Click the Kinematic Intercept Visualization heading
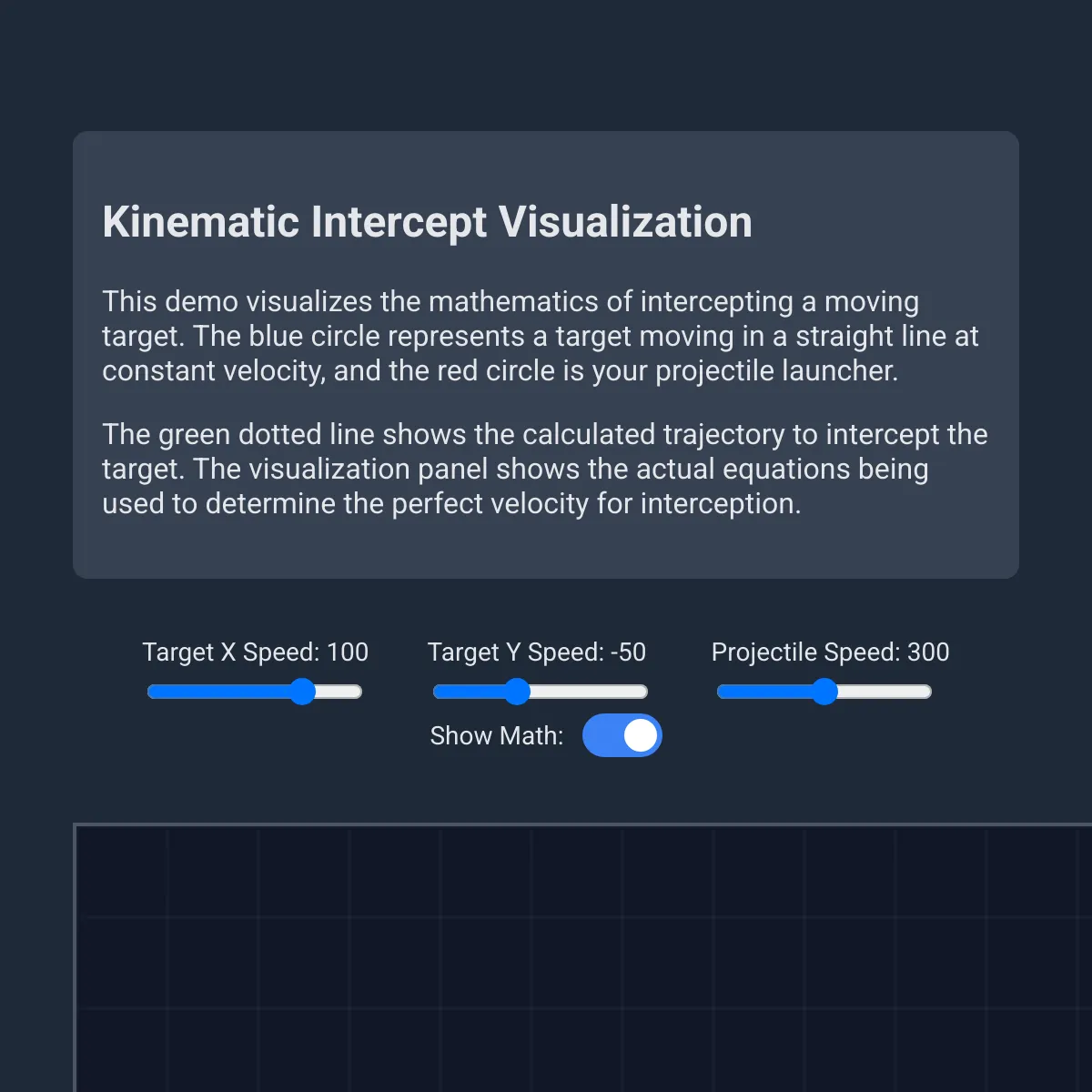1092x1092 pixels. pos(427,222)
